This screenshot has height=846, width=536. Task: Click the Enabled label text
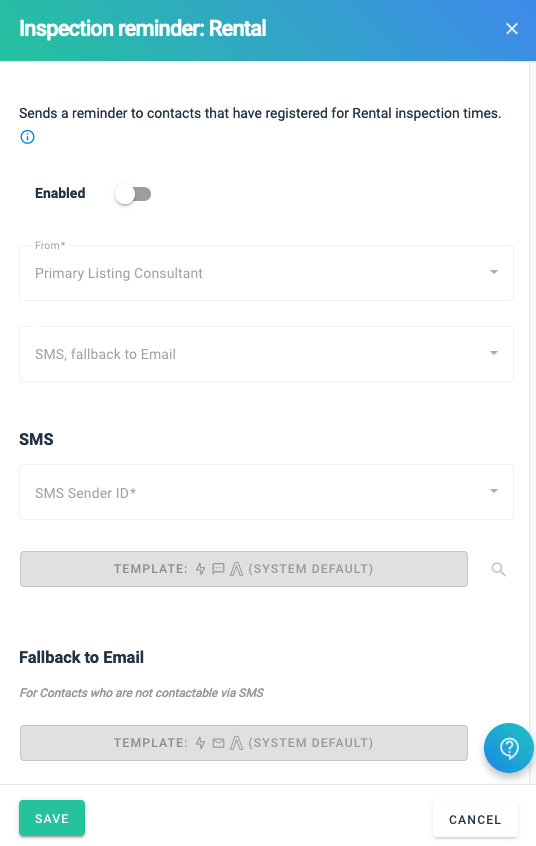[60, 193]
